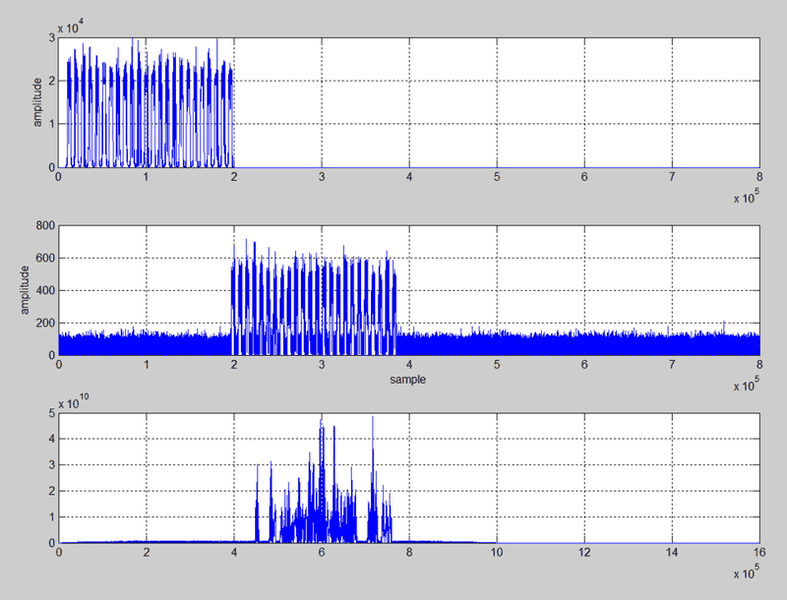Click the "400" y-axis tick on middle plot
The image size is (787, 600).
44,291
